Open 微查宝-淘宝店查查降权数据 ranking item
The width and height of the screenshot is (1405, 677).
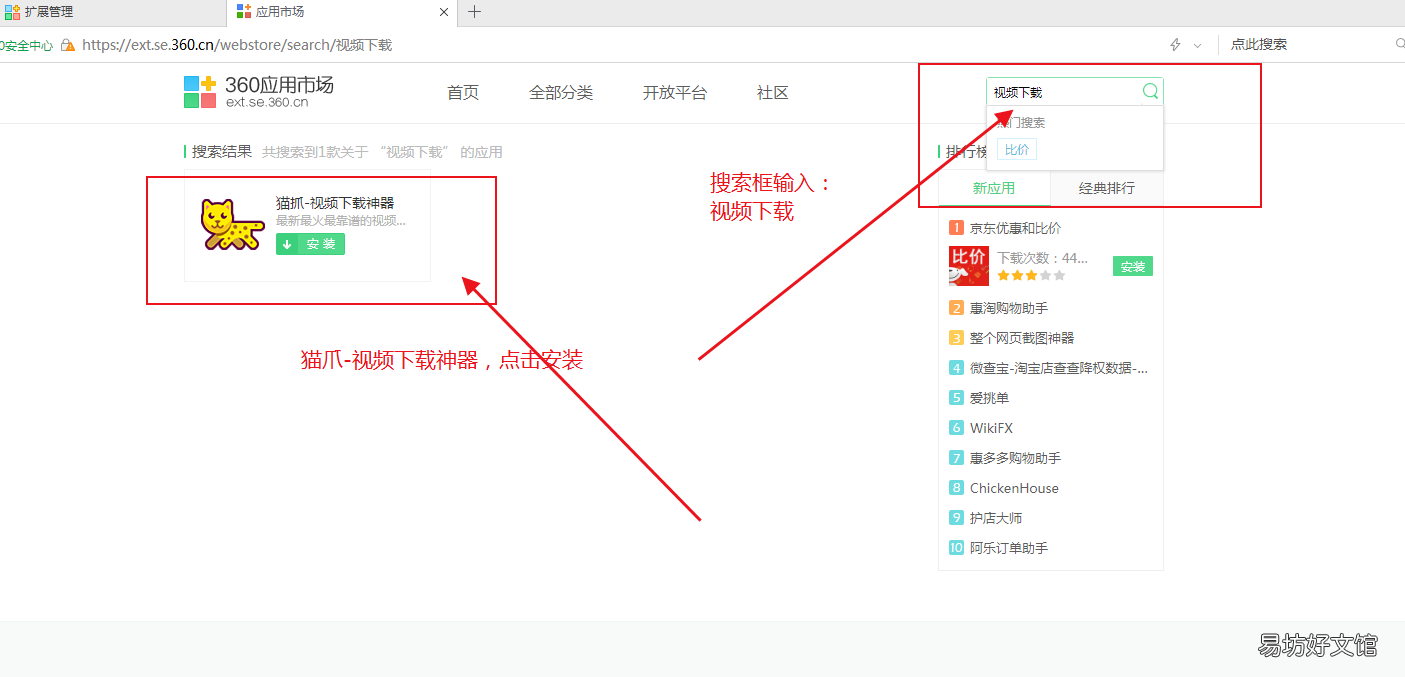click(1059, 368)
